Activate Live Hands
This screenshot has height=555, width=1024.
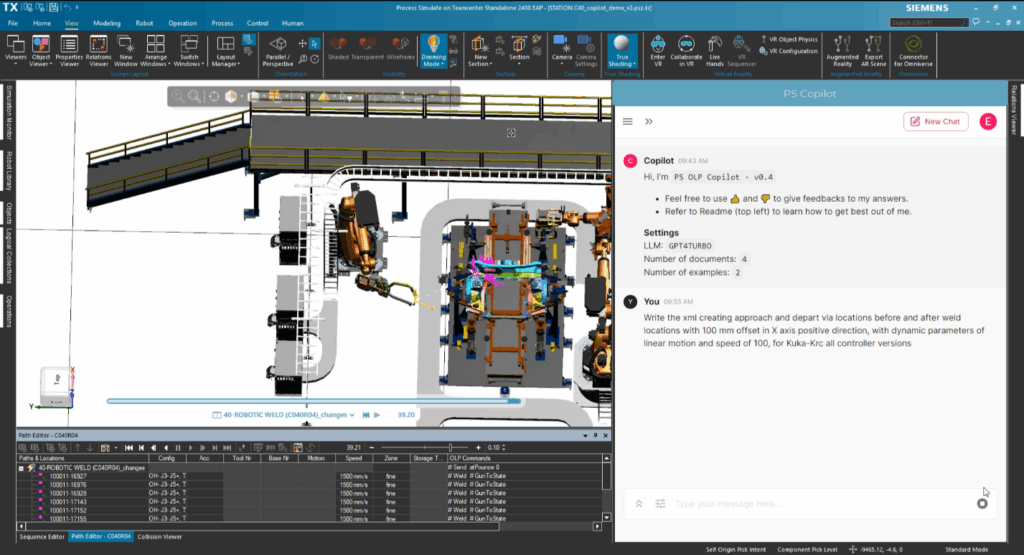click(x=714, y=51)
